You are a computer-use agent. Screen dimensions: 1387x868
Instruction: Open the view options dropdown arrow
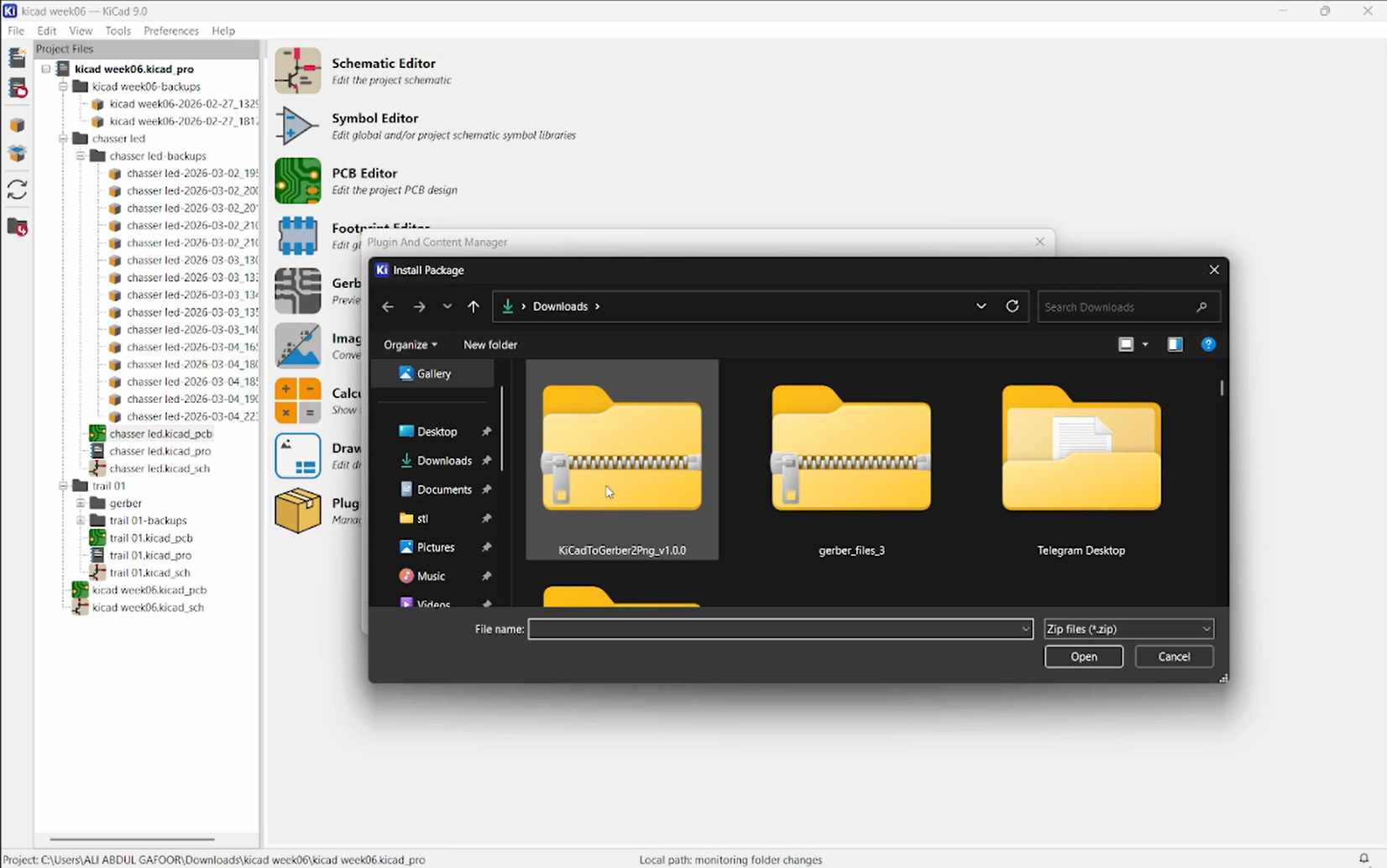pos(1145,344)
